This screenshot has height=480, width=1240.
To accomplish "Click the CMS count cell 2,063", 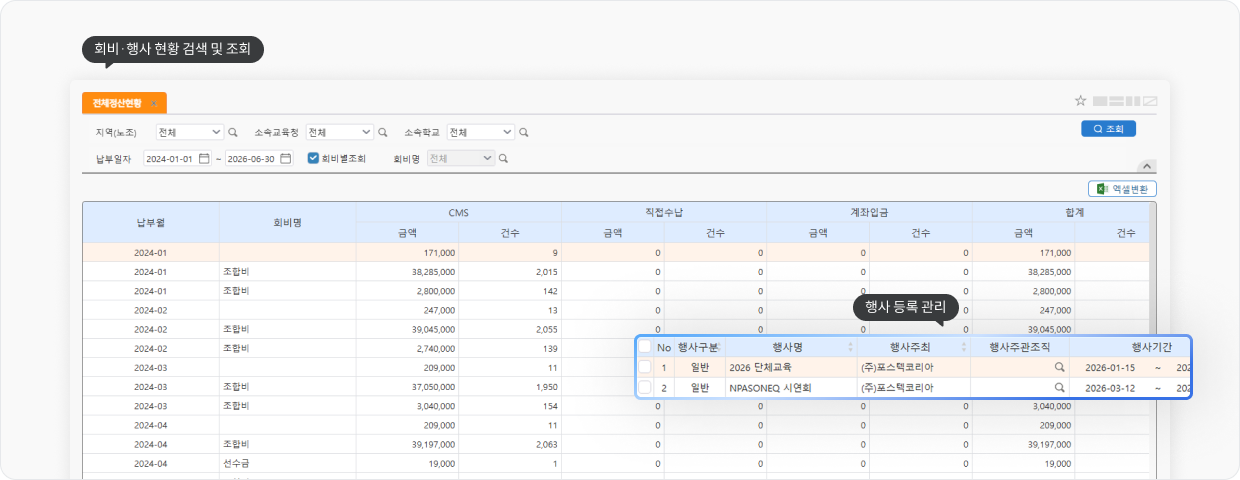I will click(x=510, y=444).
